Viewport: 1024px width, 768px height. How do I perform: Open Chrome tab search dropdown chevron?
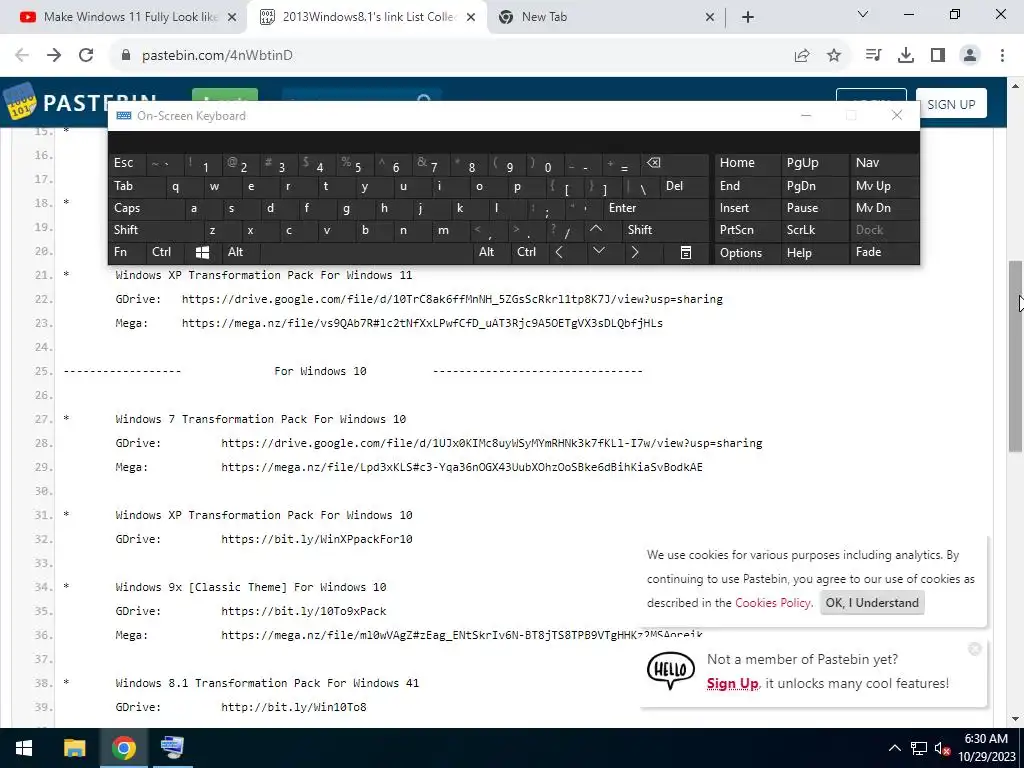(x=863, y=14)
